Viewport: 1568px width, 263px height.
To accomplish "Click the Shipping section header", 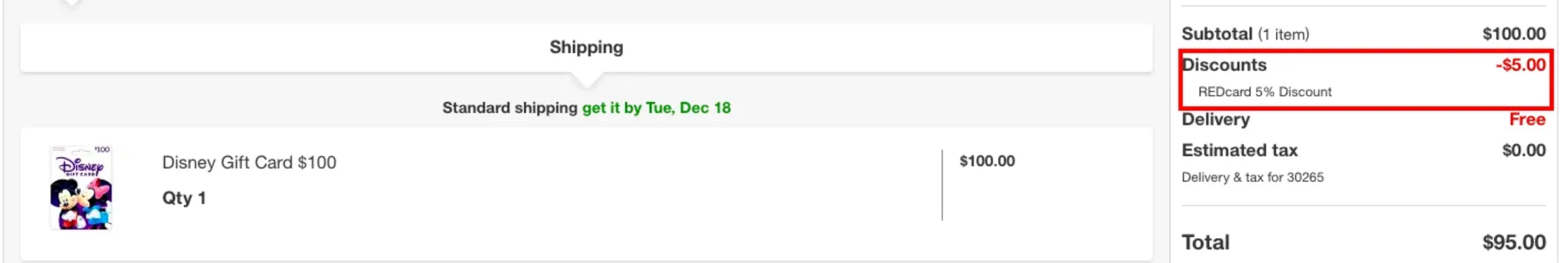I will (586, 47).
